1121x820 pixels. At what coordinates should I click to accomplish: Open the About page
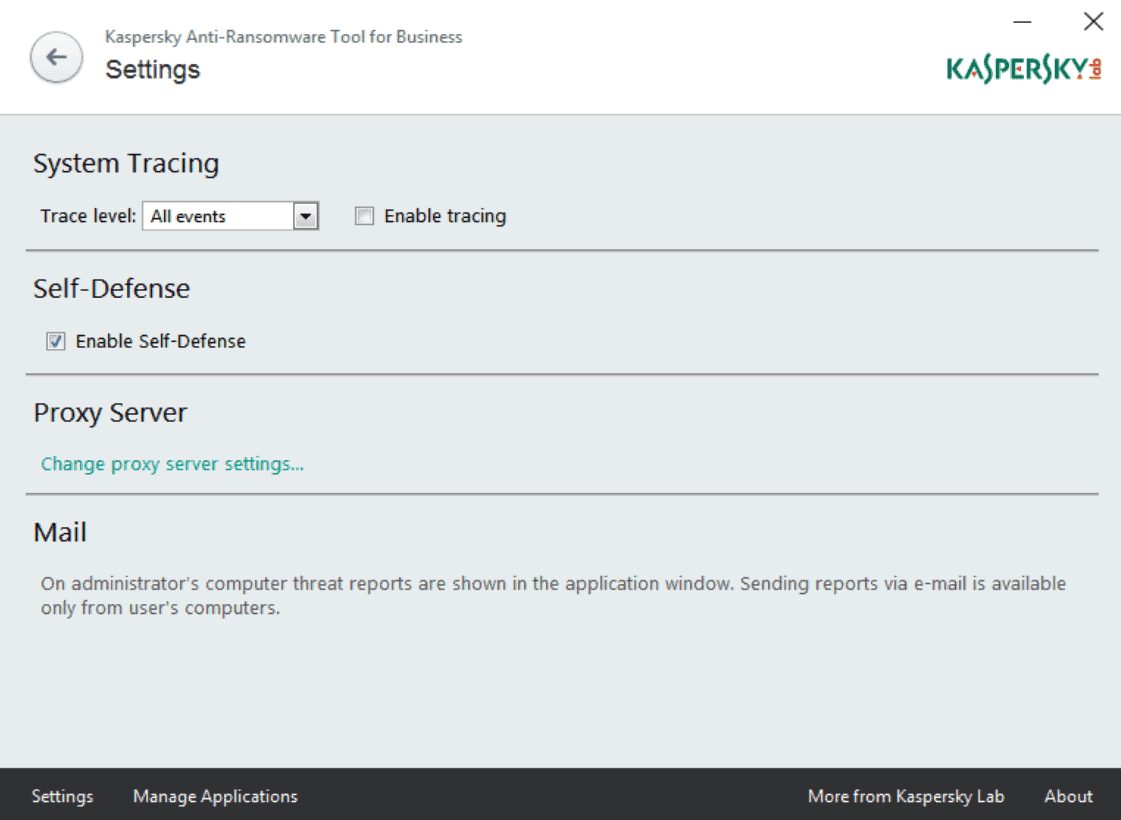pos(1068,796)
